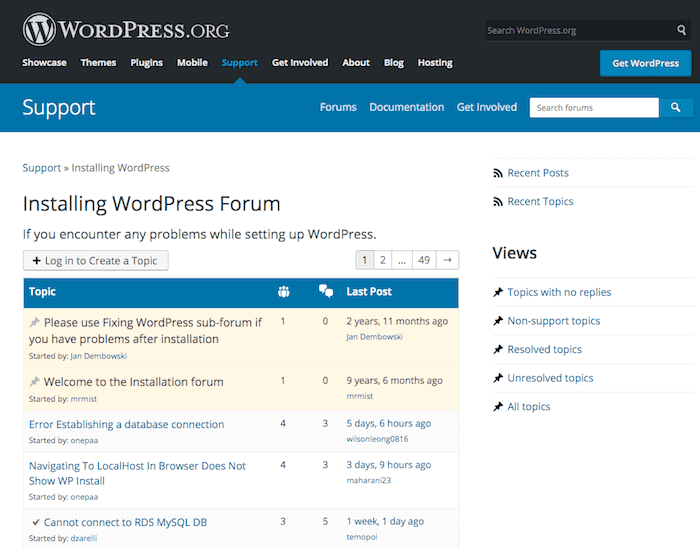Click the sticky pin icon on 'Please use Fixing WordPress' topic
This screenshot has width=700, height=549.
pyautogui.click(x=34, y=322)
